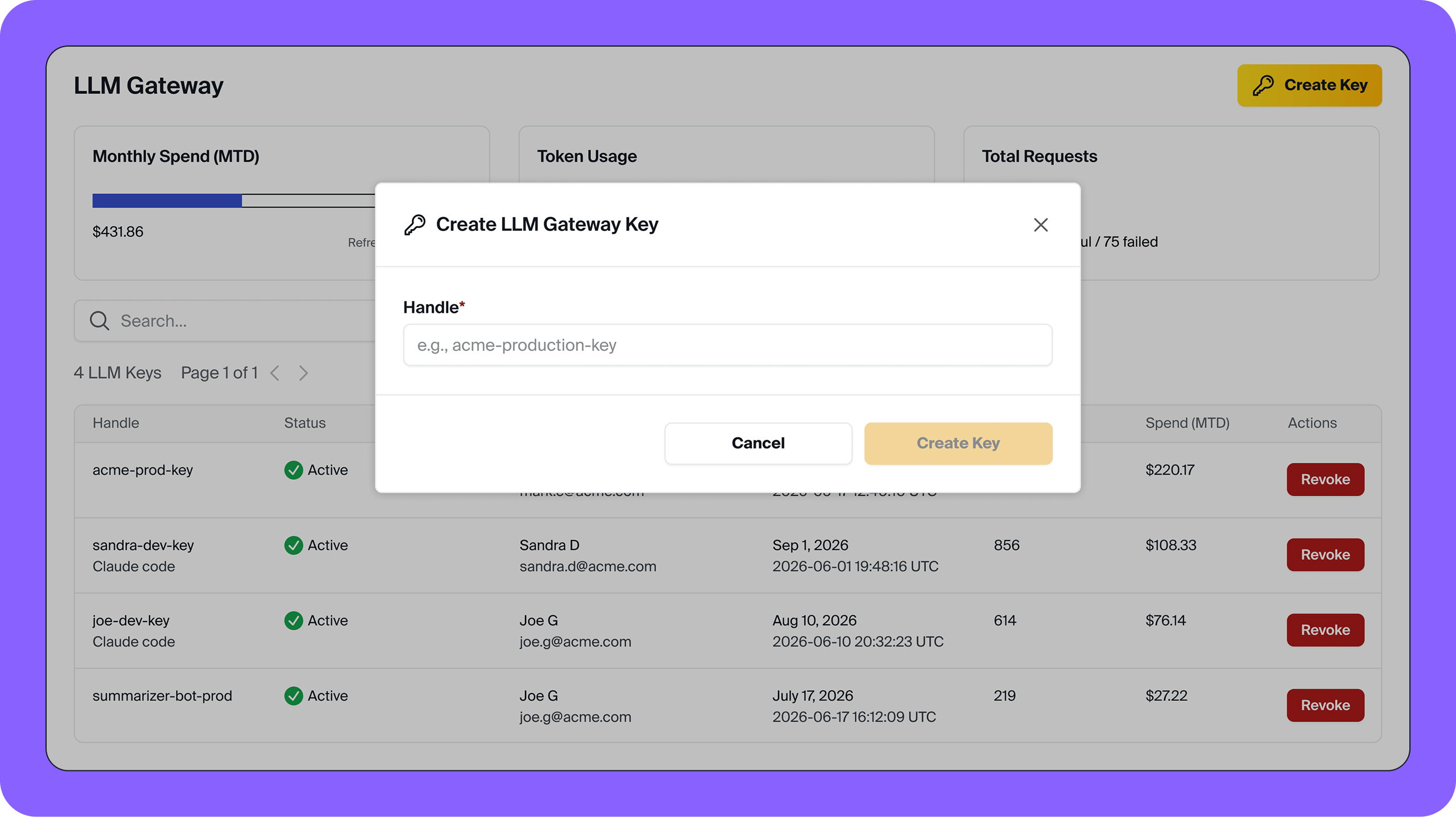Click the $76.14 spend value
This screenshot has height=817, width=1456.
(x=1165, y=620)
